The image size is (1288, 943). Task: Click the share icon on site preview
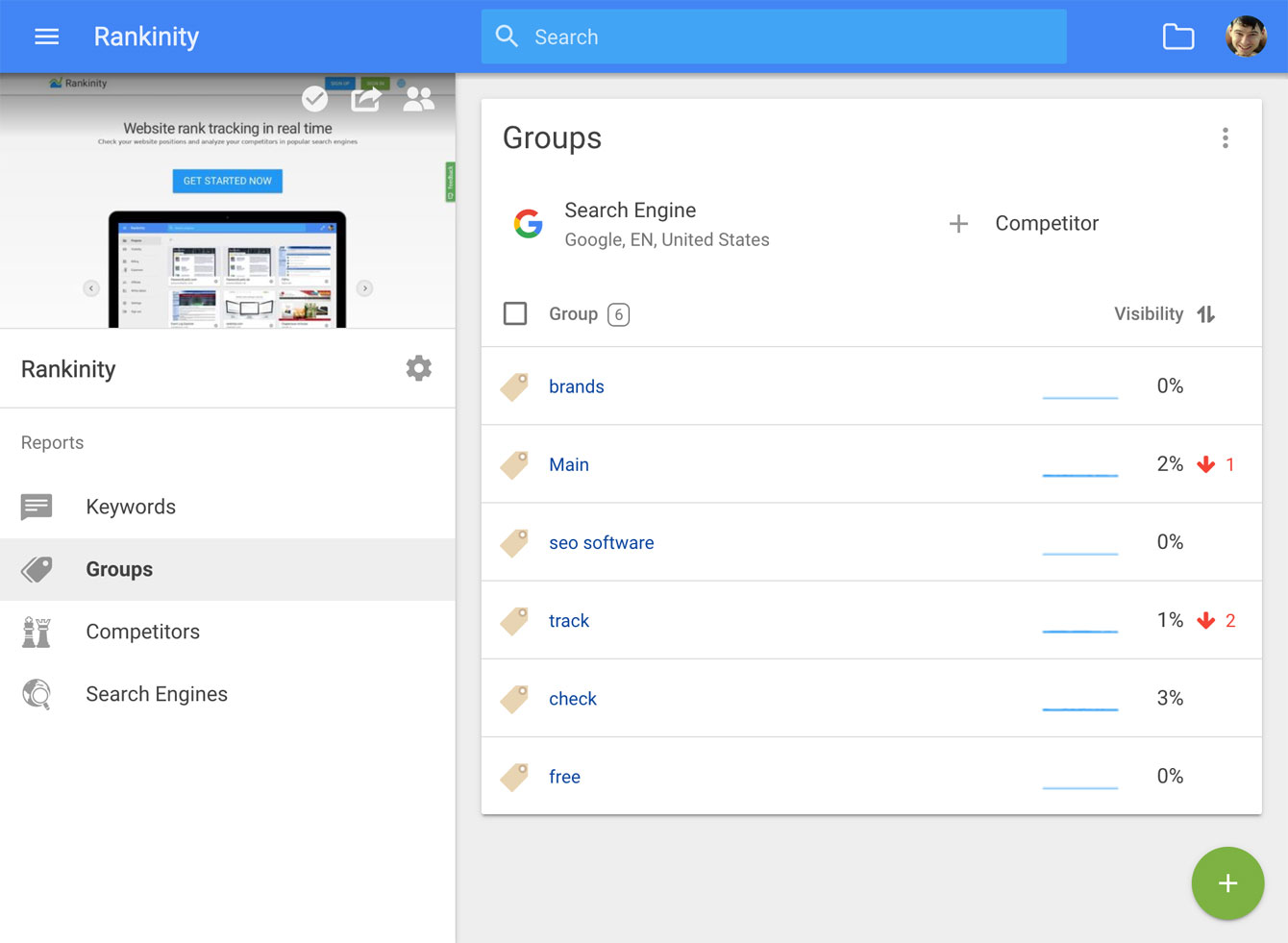coord(366,97)
